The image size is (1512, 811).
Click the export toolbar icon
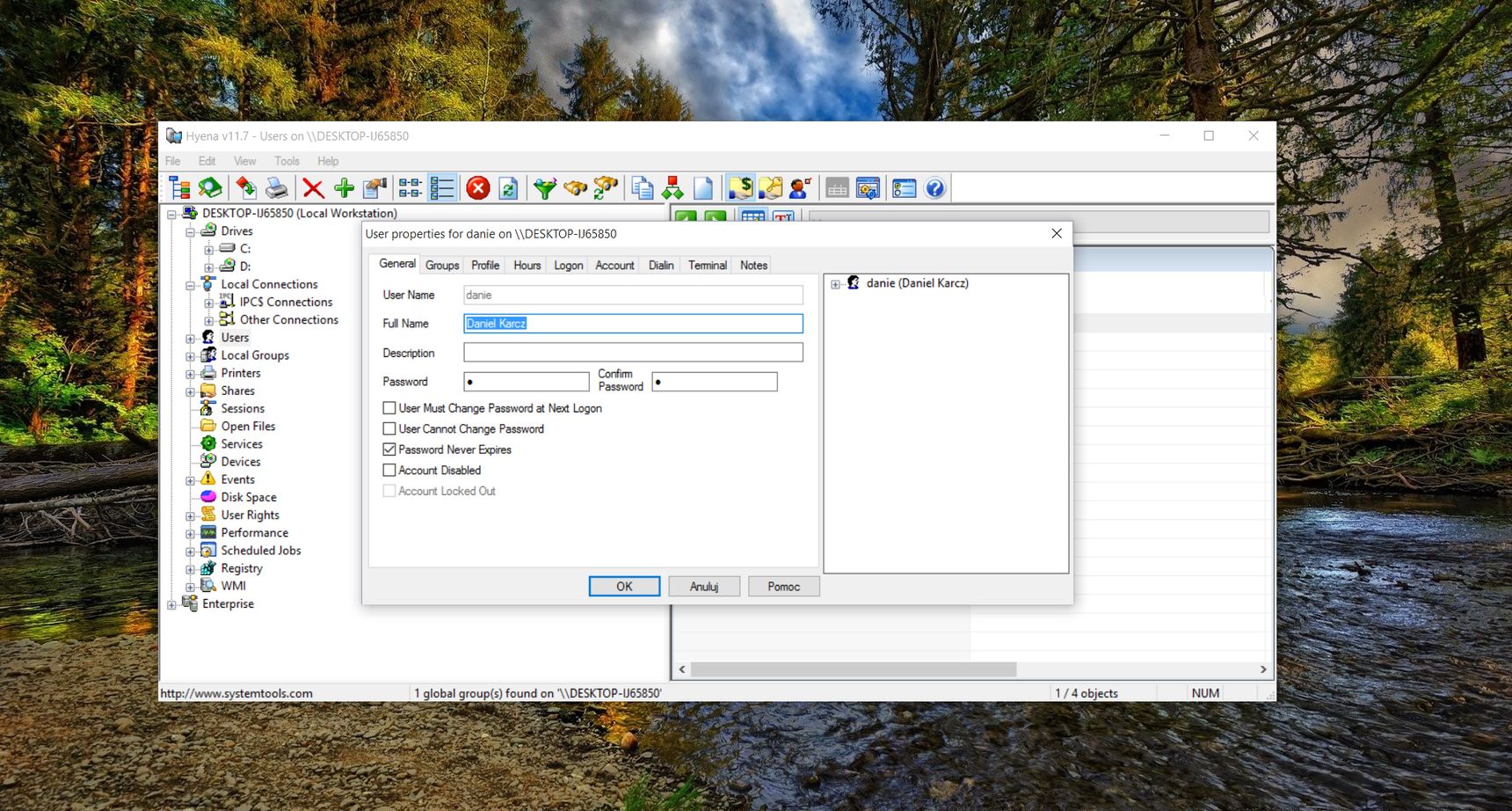click(246, 187)
